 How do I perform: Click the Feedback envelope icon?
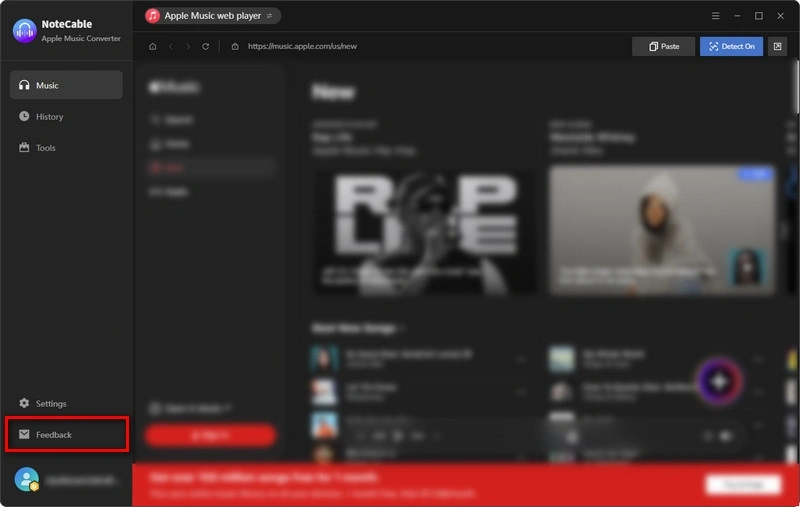pos(24,434)
